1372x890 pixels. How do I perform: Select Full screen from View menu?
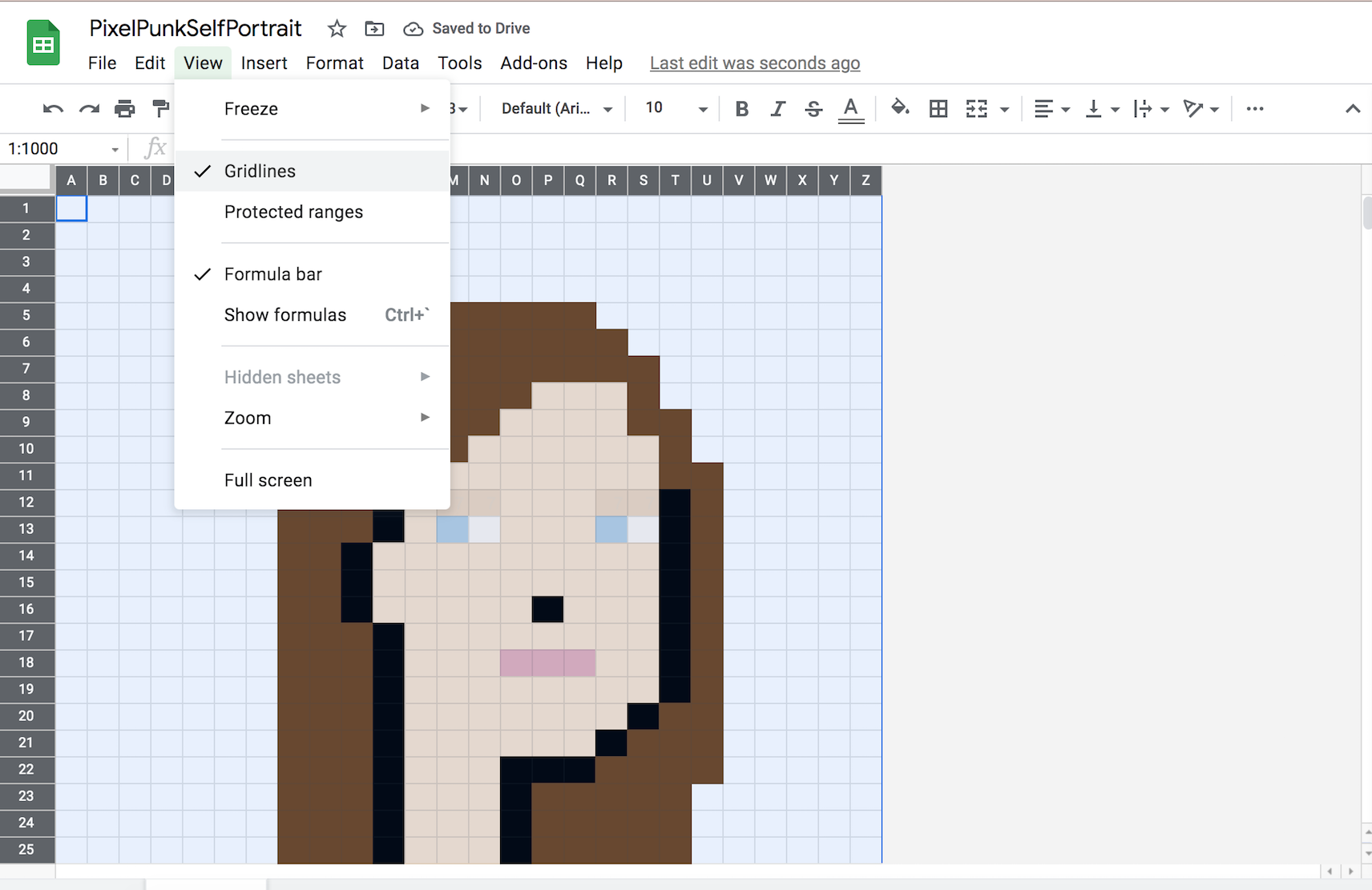pyautogui.click(x=268, y=479)
